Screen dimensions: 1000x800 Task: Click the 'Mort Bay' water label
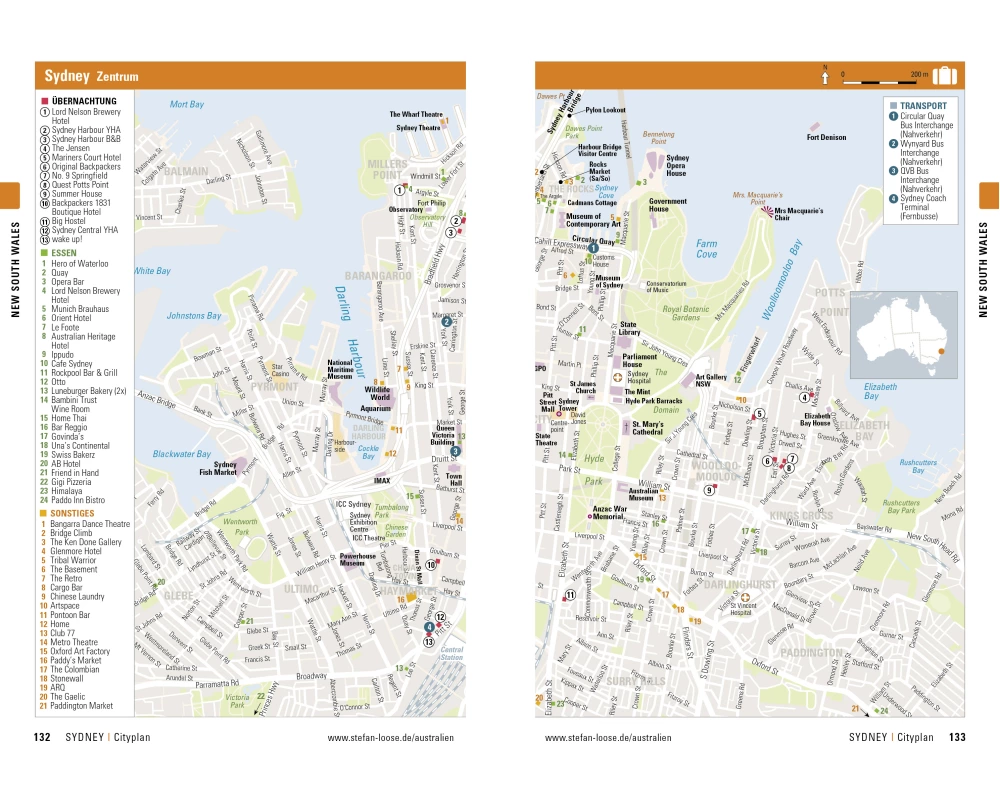tap(186, 104)
